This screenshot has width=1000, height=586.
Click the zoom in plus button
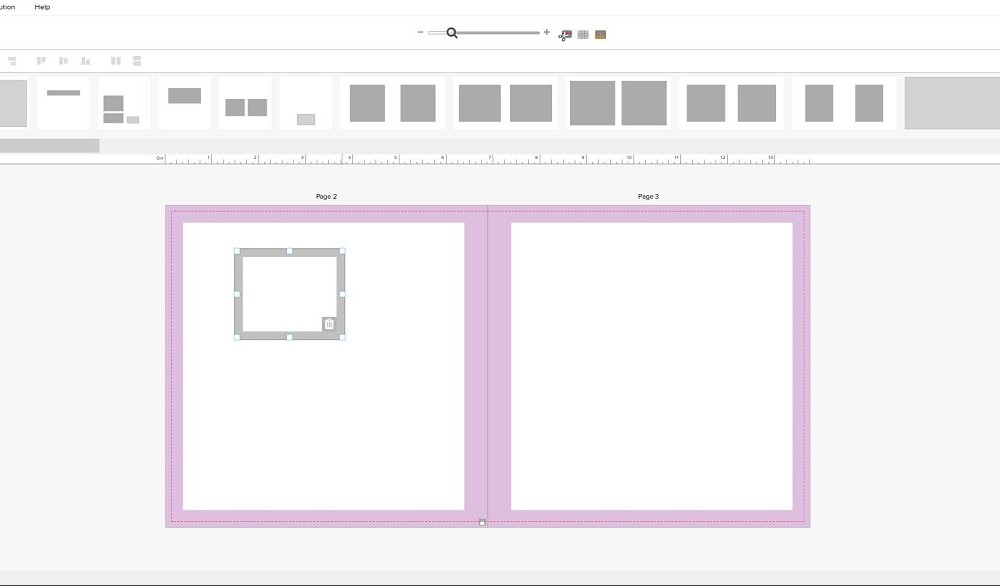click(546, 33)
